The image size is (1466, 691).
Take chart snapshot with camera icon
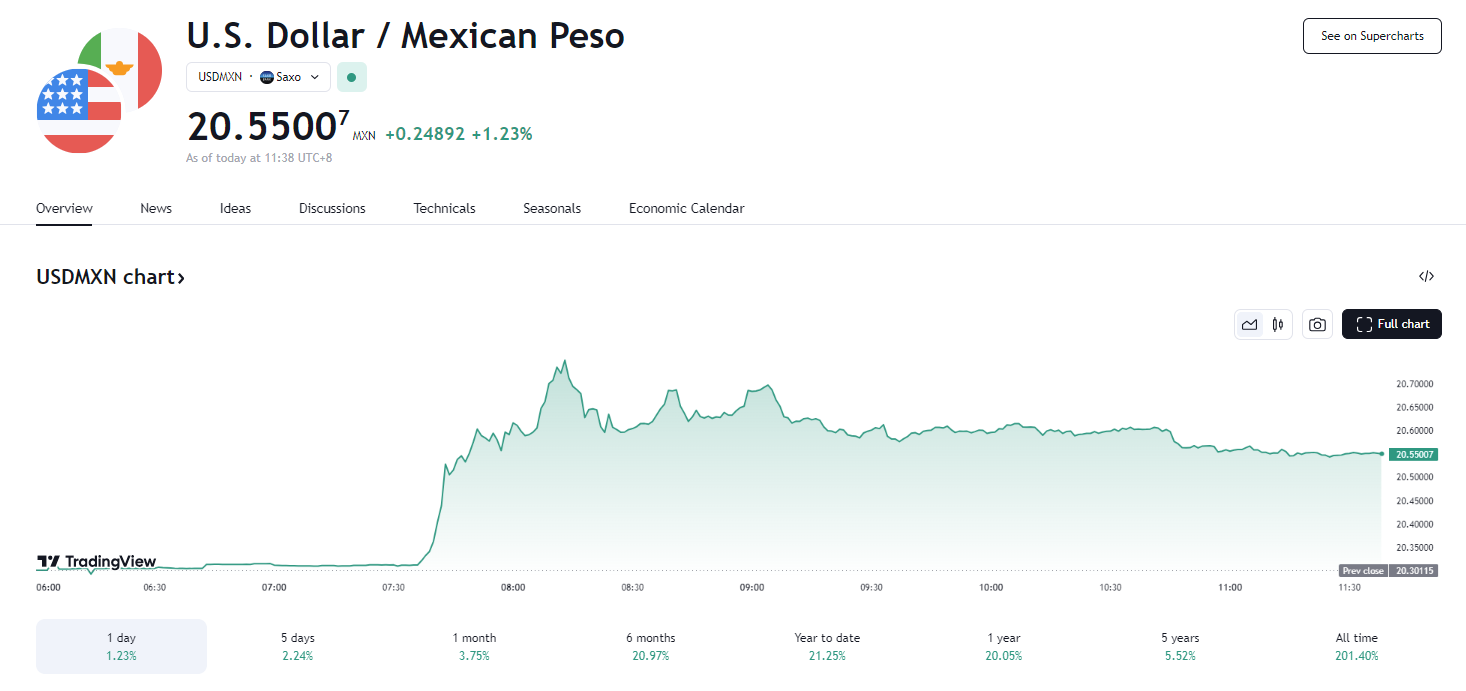coord(1317,324)
